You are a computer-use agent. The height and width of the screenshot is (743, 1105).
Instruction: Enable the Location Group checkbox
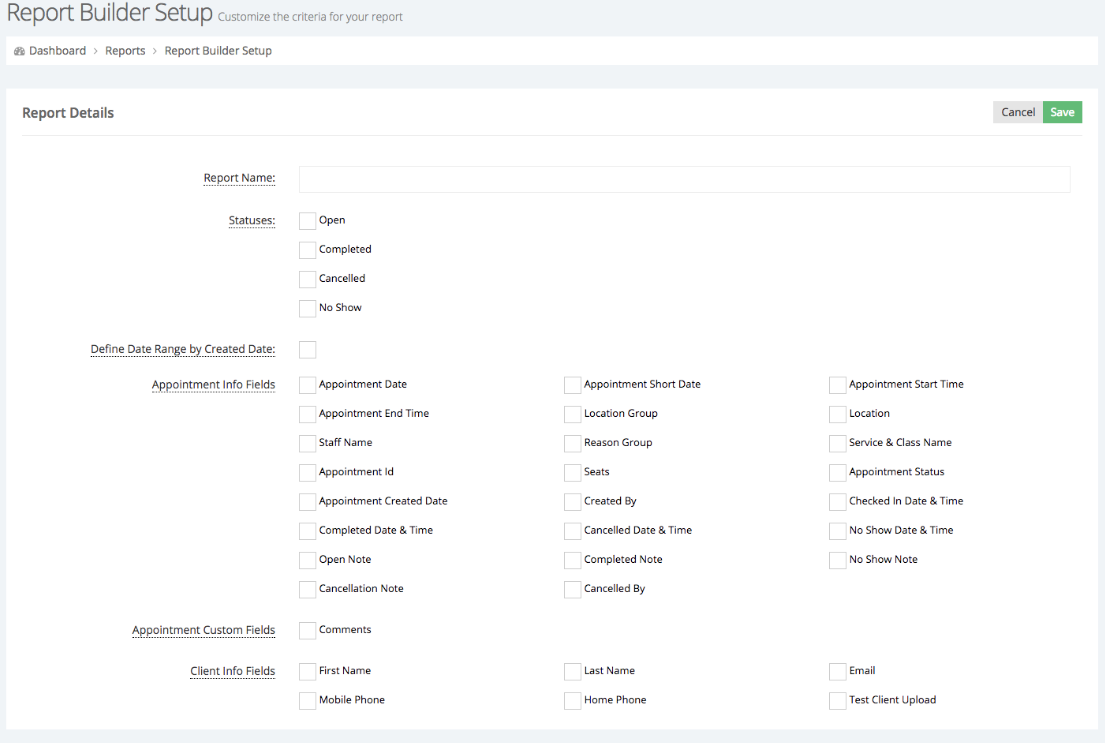click(x=572, y=414)
